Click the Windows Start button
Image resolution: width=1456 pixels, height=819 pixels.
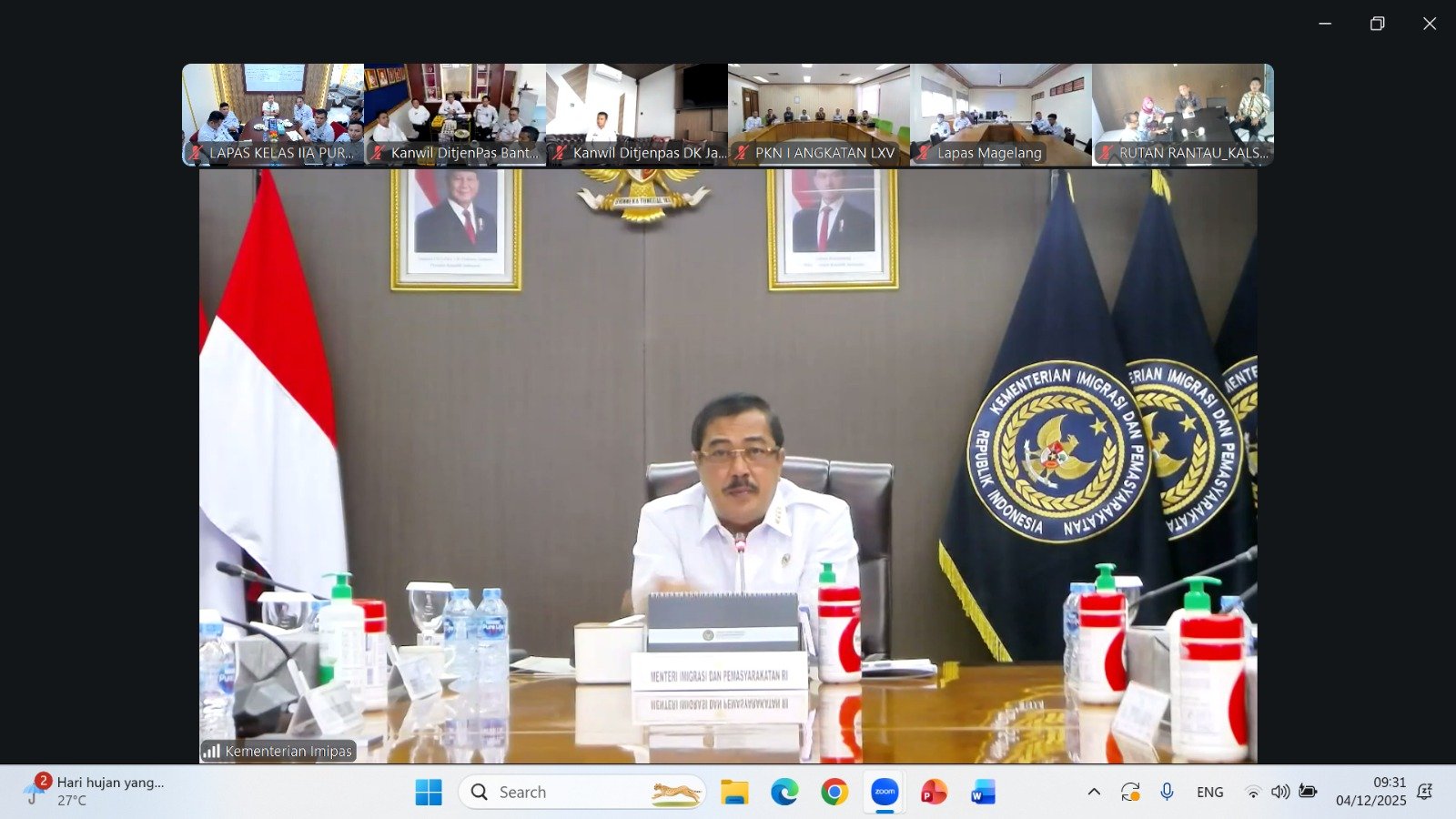tap(429, 792)
